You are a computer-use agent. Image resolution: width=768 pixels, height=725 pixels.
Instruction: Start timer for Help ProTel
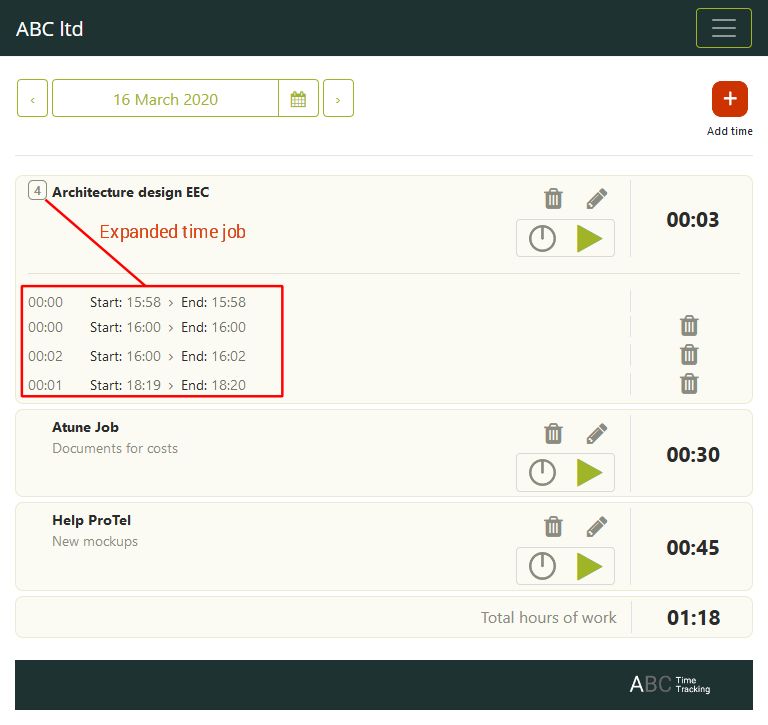[589, 566]
